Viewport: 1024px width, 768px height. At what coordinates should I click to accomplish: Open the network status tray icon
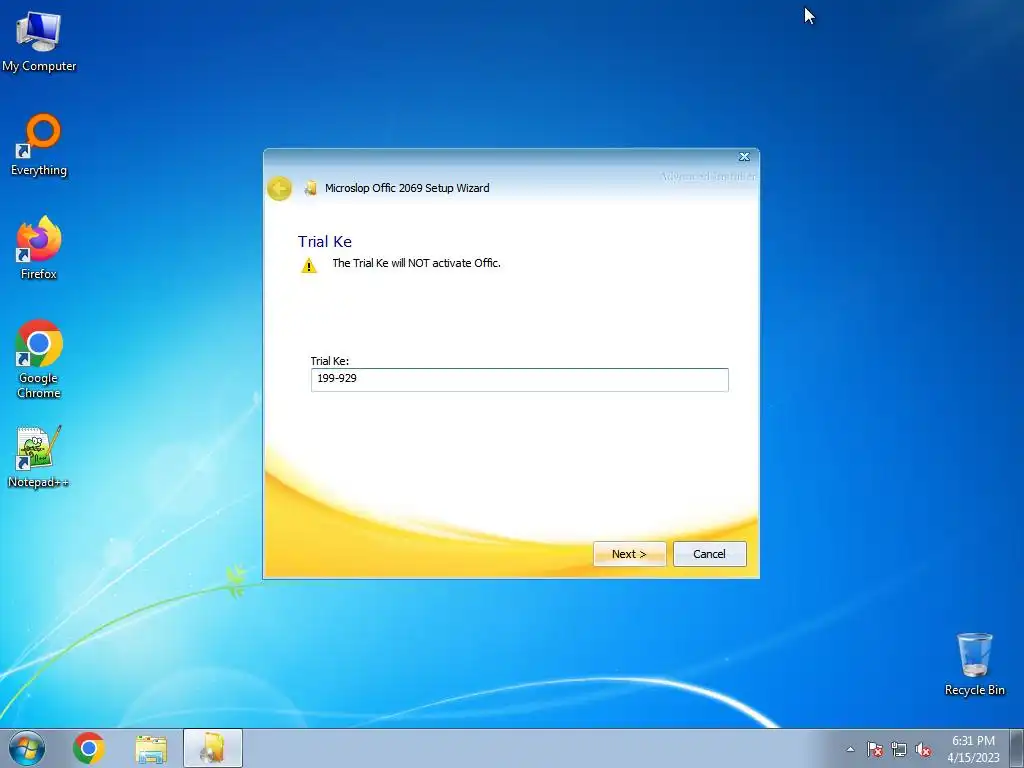[899, 749]
